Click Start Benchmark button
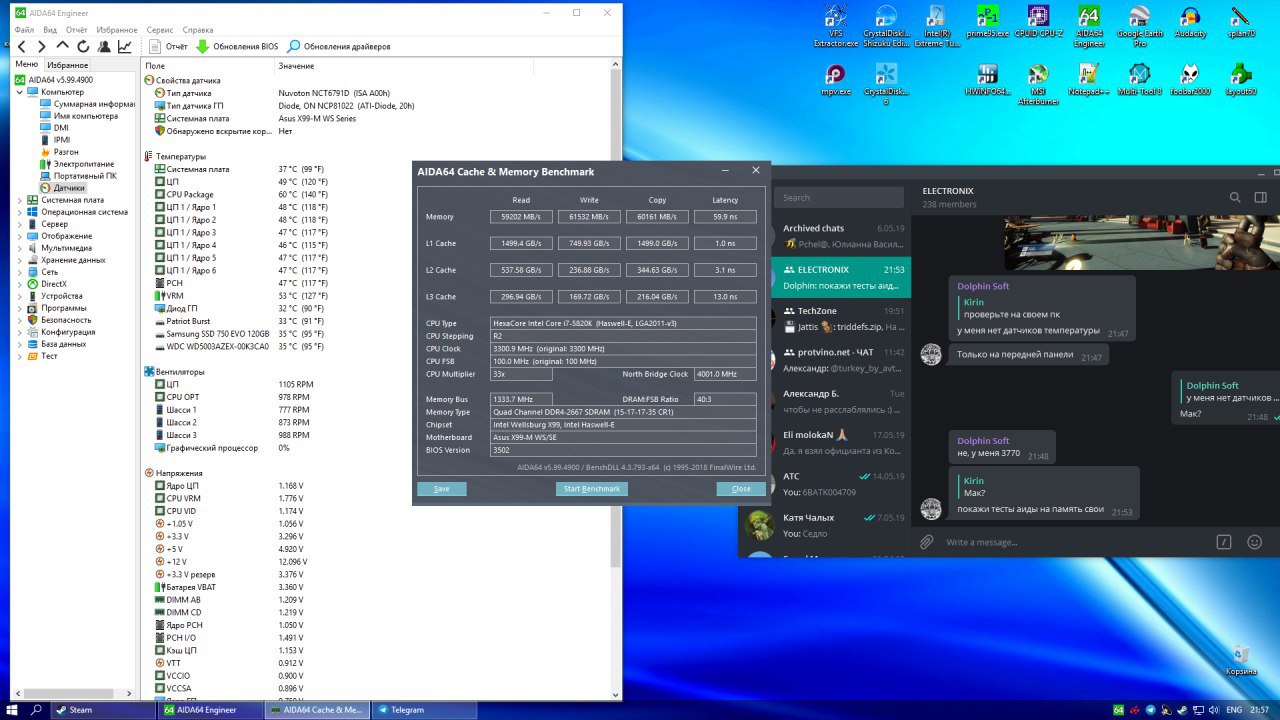Viewport: 1280px width, 720px height. click(x=592, y=489)
